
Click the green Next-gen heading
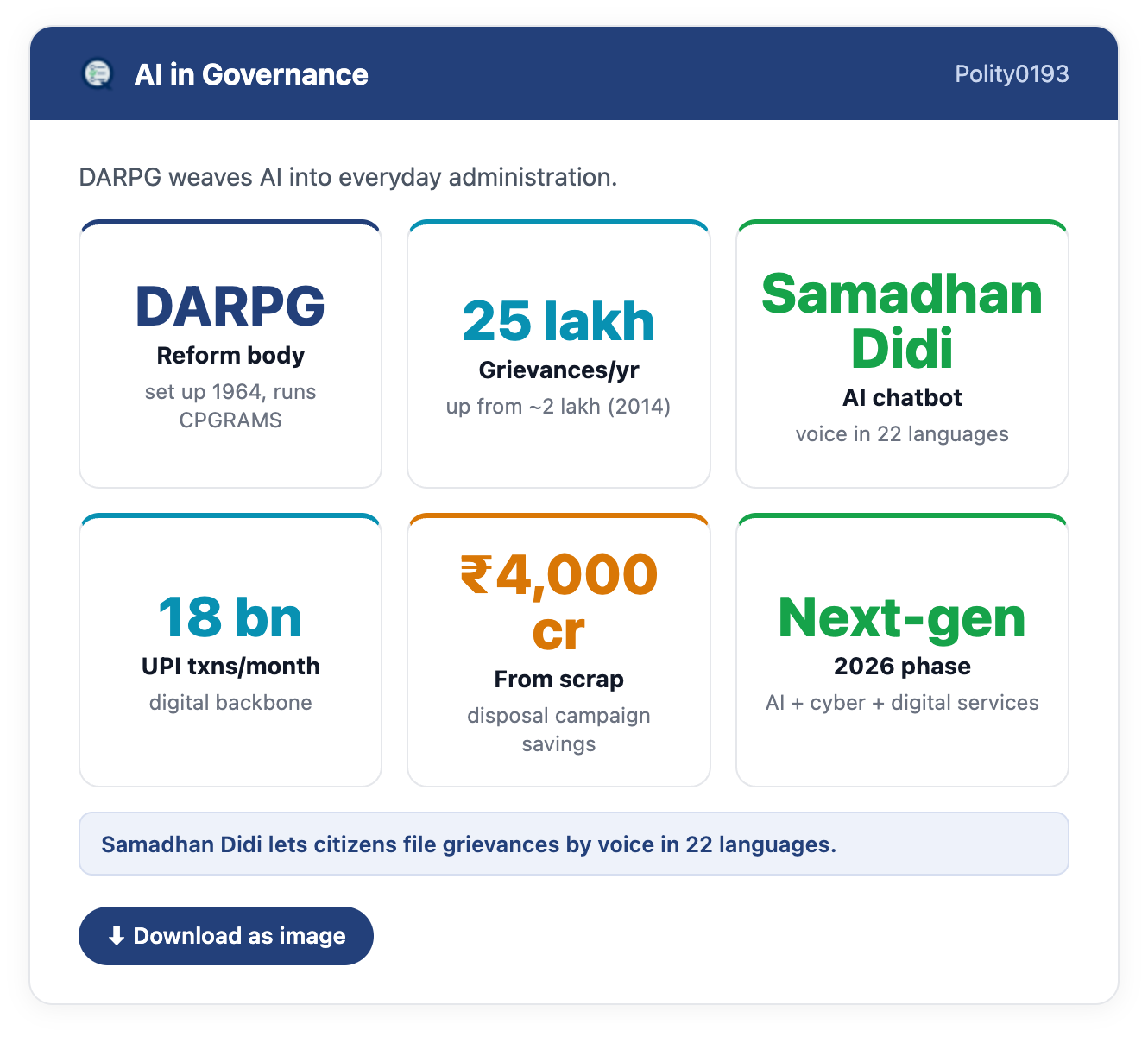(902, 618)
